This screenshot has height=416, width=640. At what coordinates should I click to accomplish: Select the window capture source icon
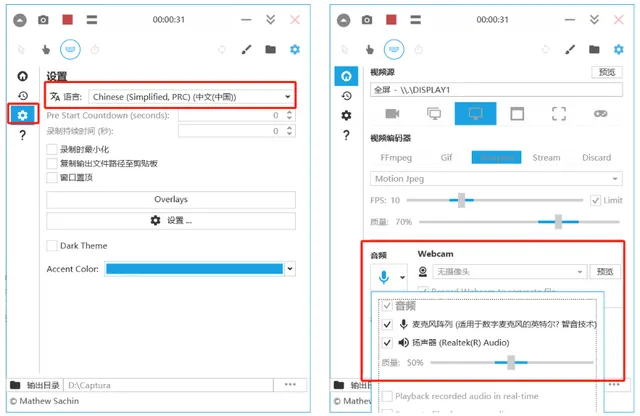pyautogui.click(x=517, y=114)
